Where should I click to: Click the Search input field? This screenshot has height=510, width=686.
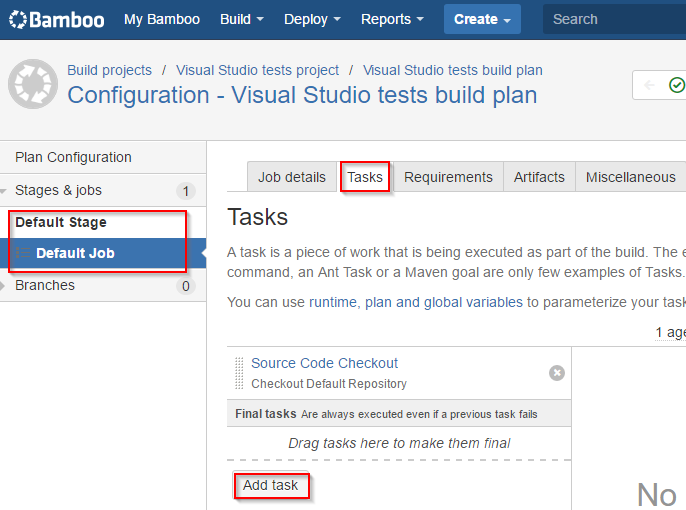(x=614, y=19)
